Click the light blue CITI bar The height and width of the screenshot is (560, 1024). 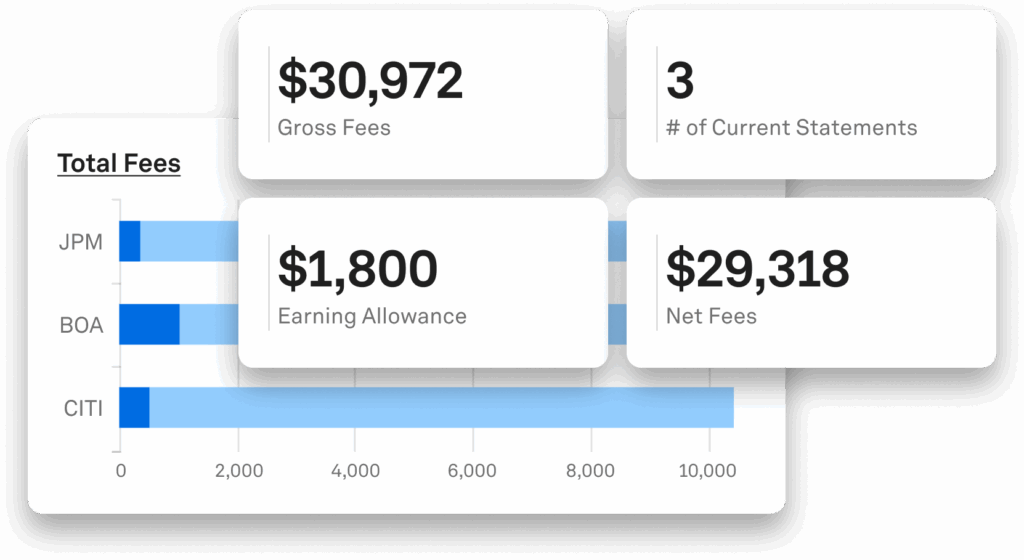point(440,408)
